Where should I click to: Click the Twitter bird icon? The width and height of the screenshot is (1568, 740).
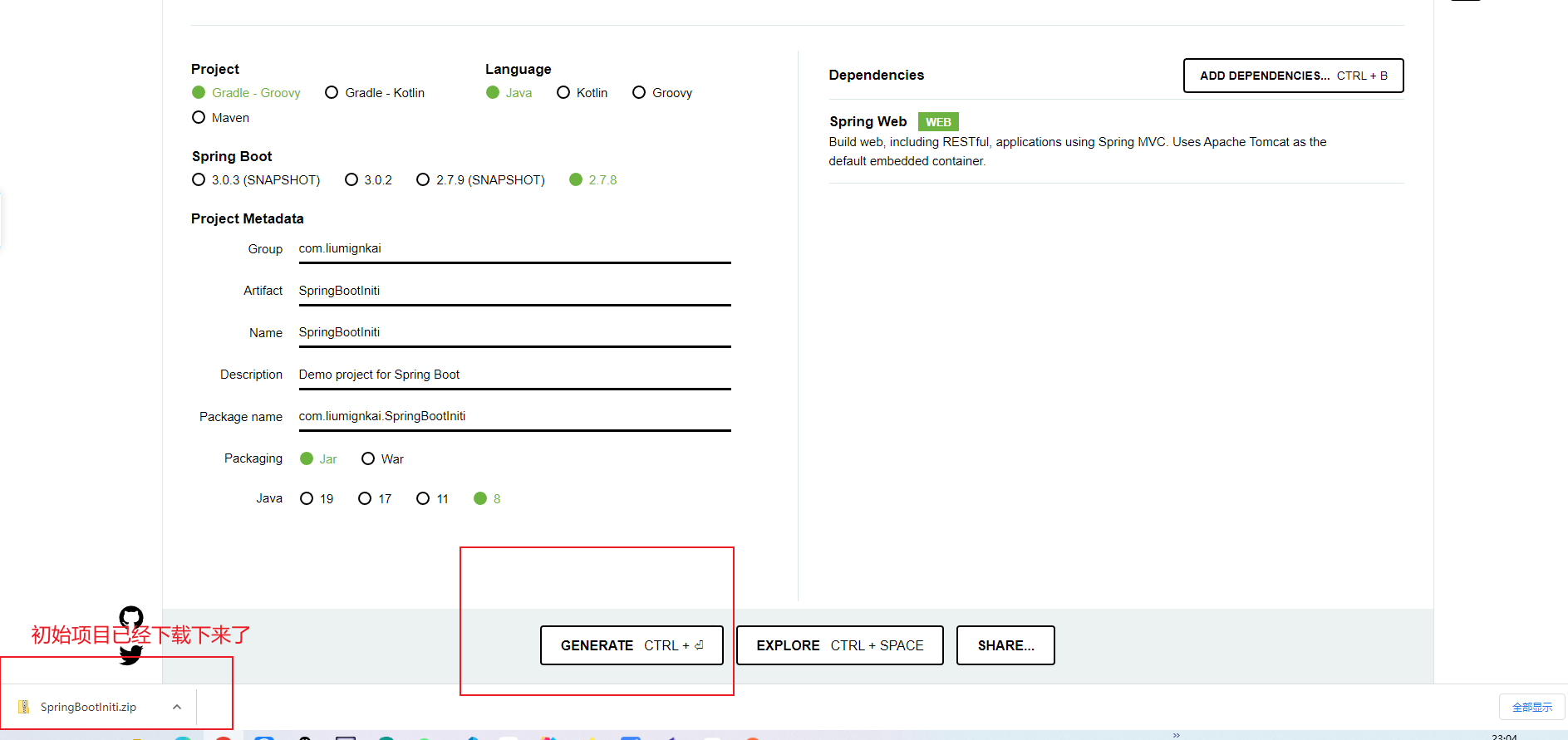pyautogui.click(x=130, y=655)
